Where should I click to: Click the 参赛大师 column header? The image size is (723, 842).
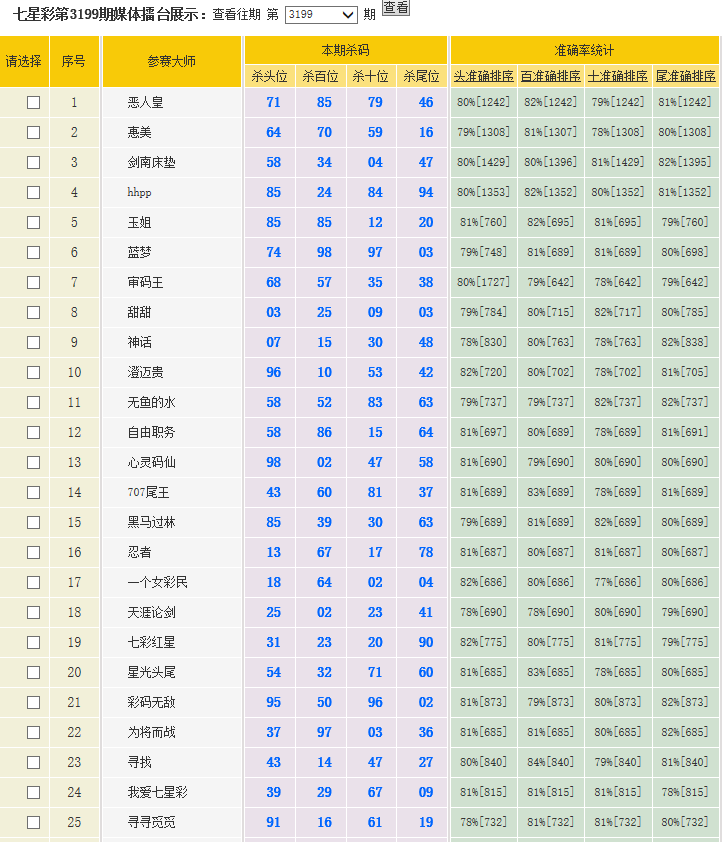(172, 61)
